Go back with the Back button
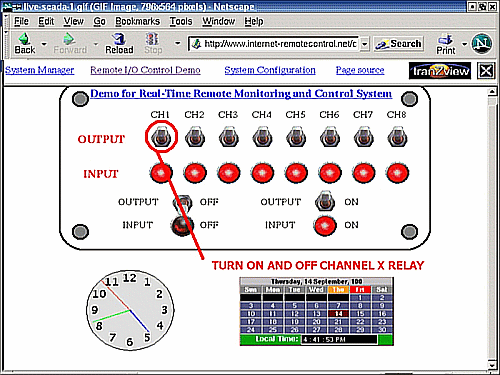500x375 pixels. coord(25,44)
